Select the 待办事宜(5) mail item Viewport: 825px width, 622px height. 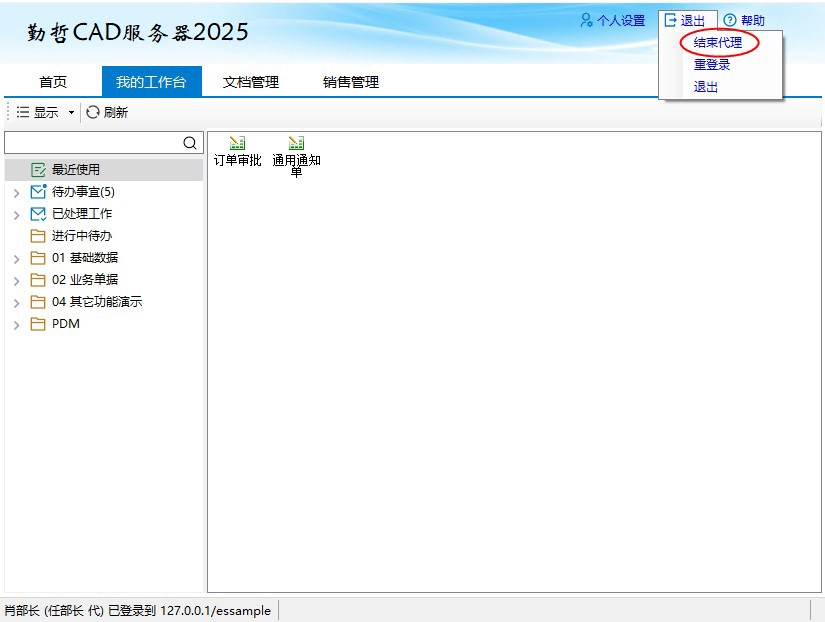pos(82,192)
